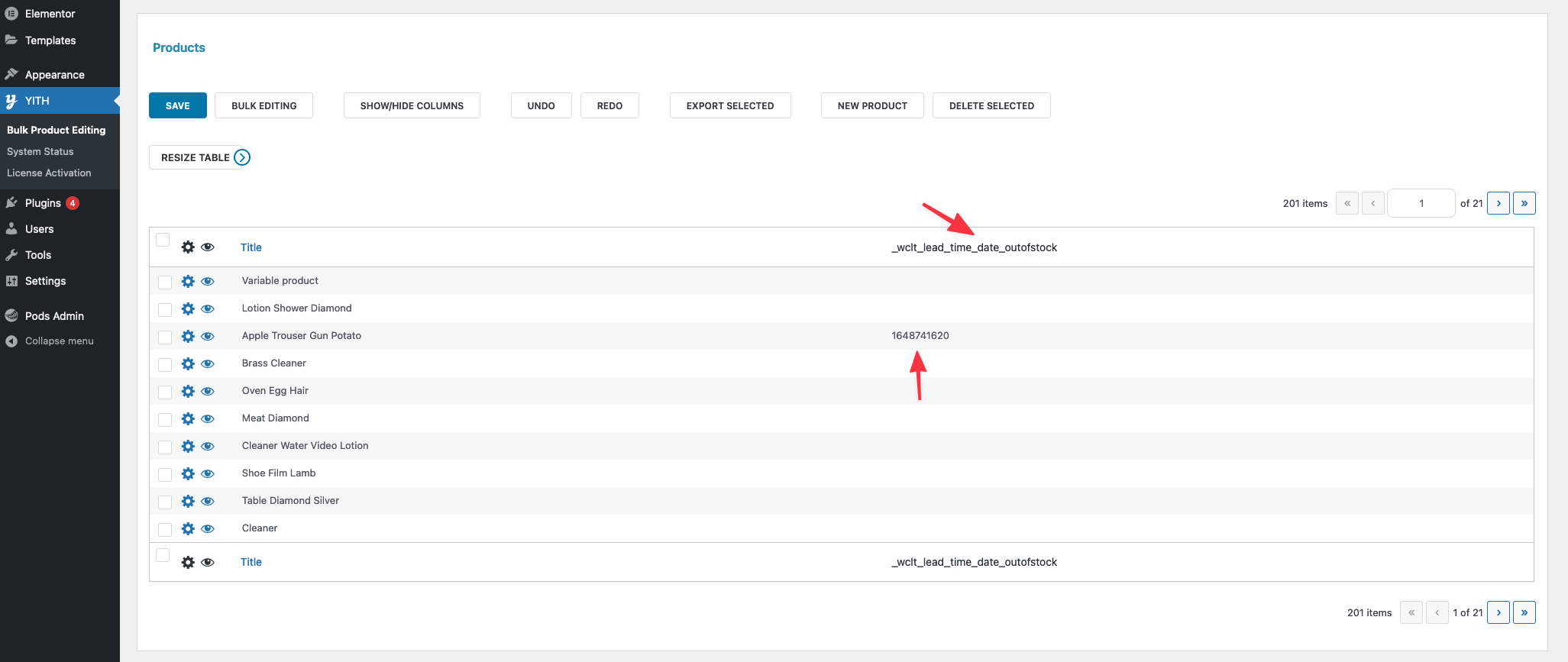
Task: Open License Activation submenu item
Action: point(49,173)
